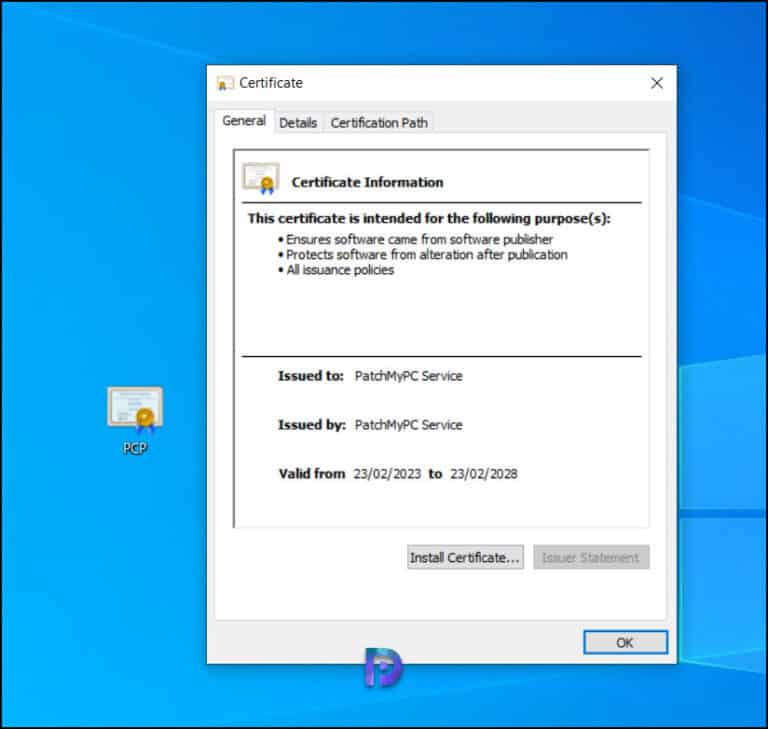Click Install Certificate button

(x=465, y=558)
